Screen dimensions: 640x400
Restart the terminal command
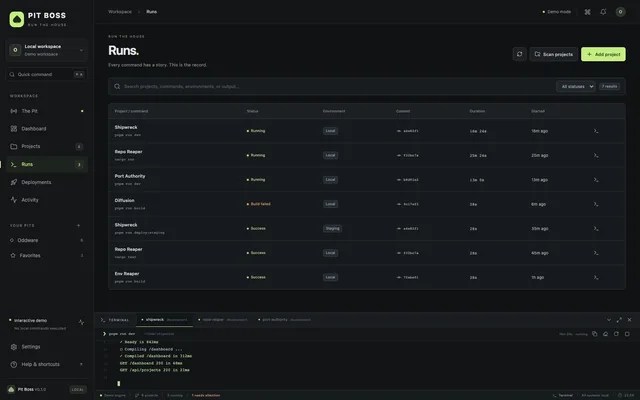pos(616,334)
